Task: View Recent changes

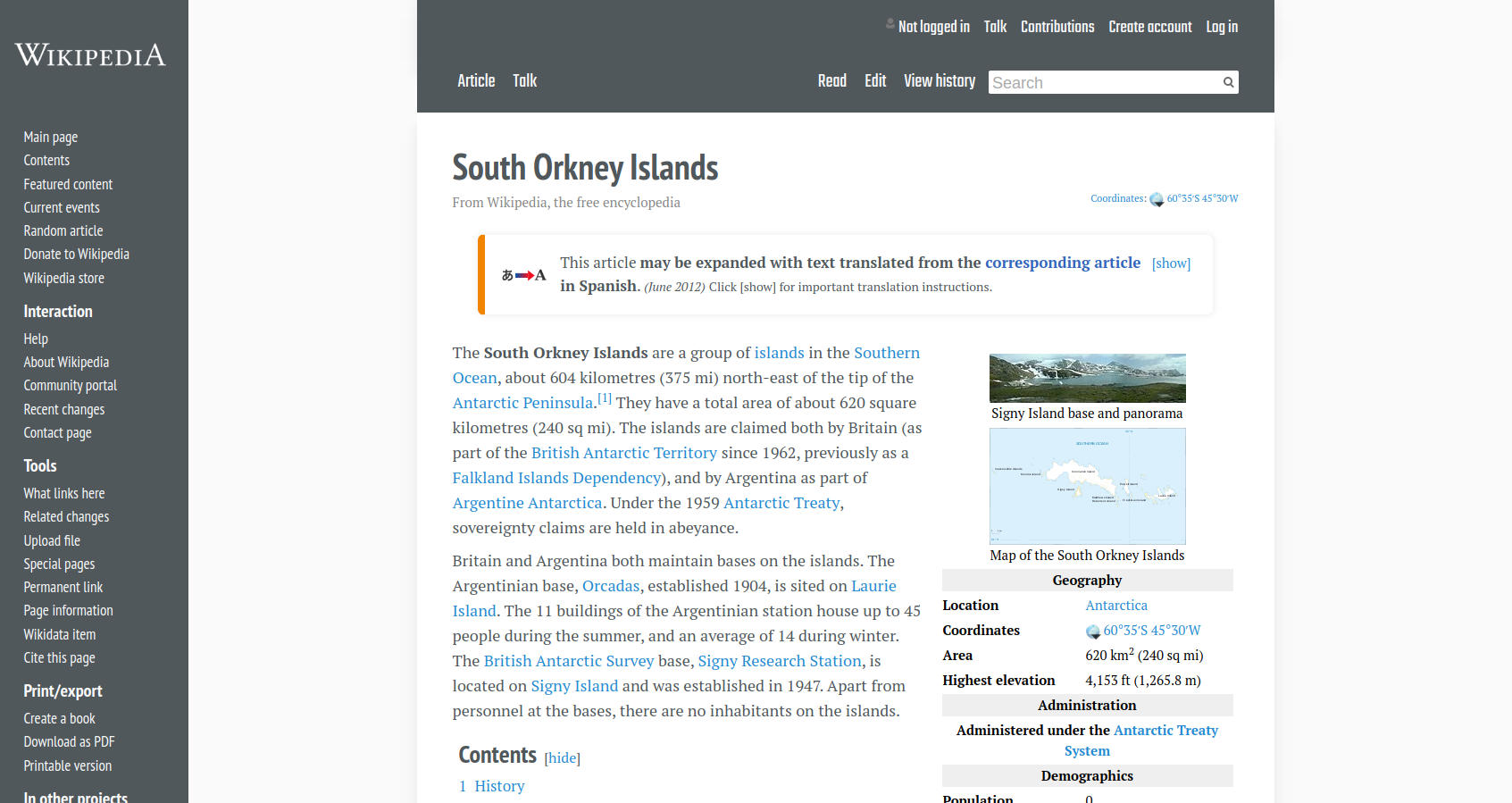Action: [x=64, y=409]
